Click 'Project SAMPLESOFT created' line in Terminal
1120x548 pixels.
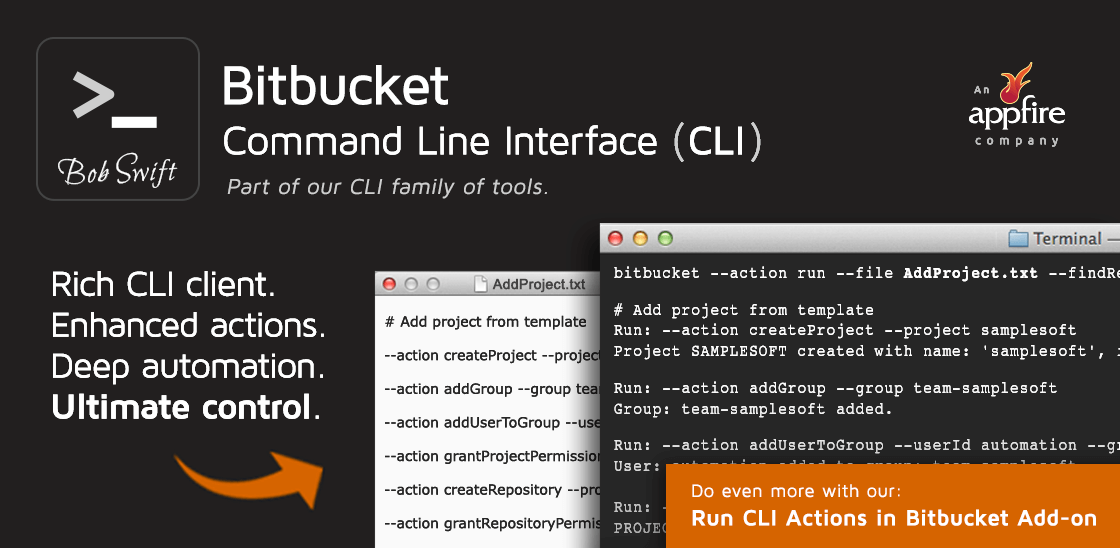tap(866, 351)
